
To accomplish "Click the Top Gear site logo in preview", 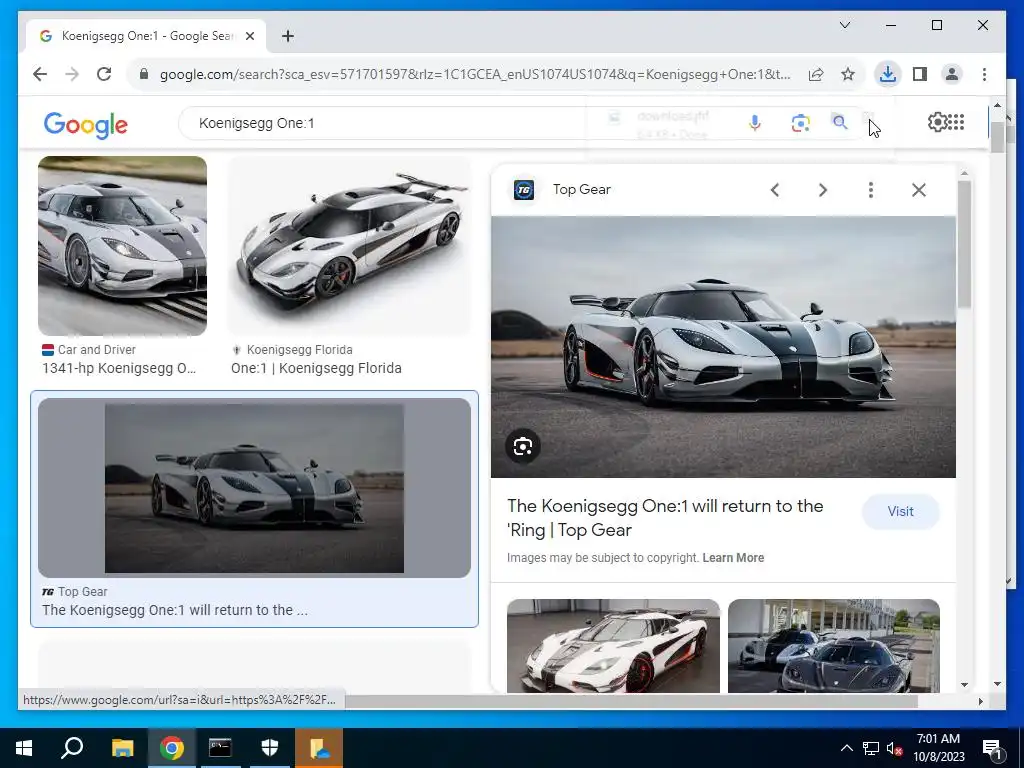I will 524,190.
